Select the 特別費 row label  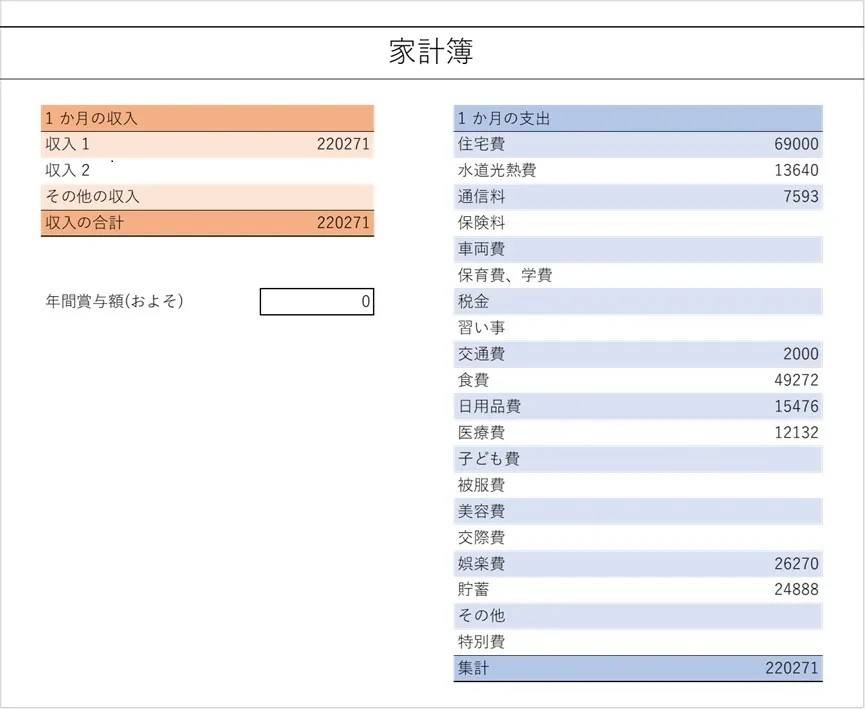481,642
